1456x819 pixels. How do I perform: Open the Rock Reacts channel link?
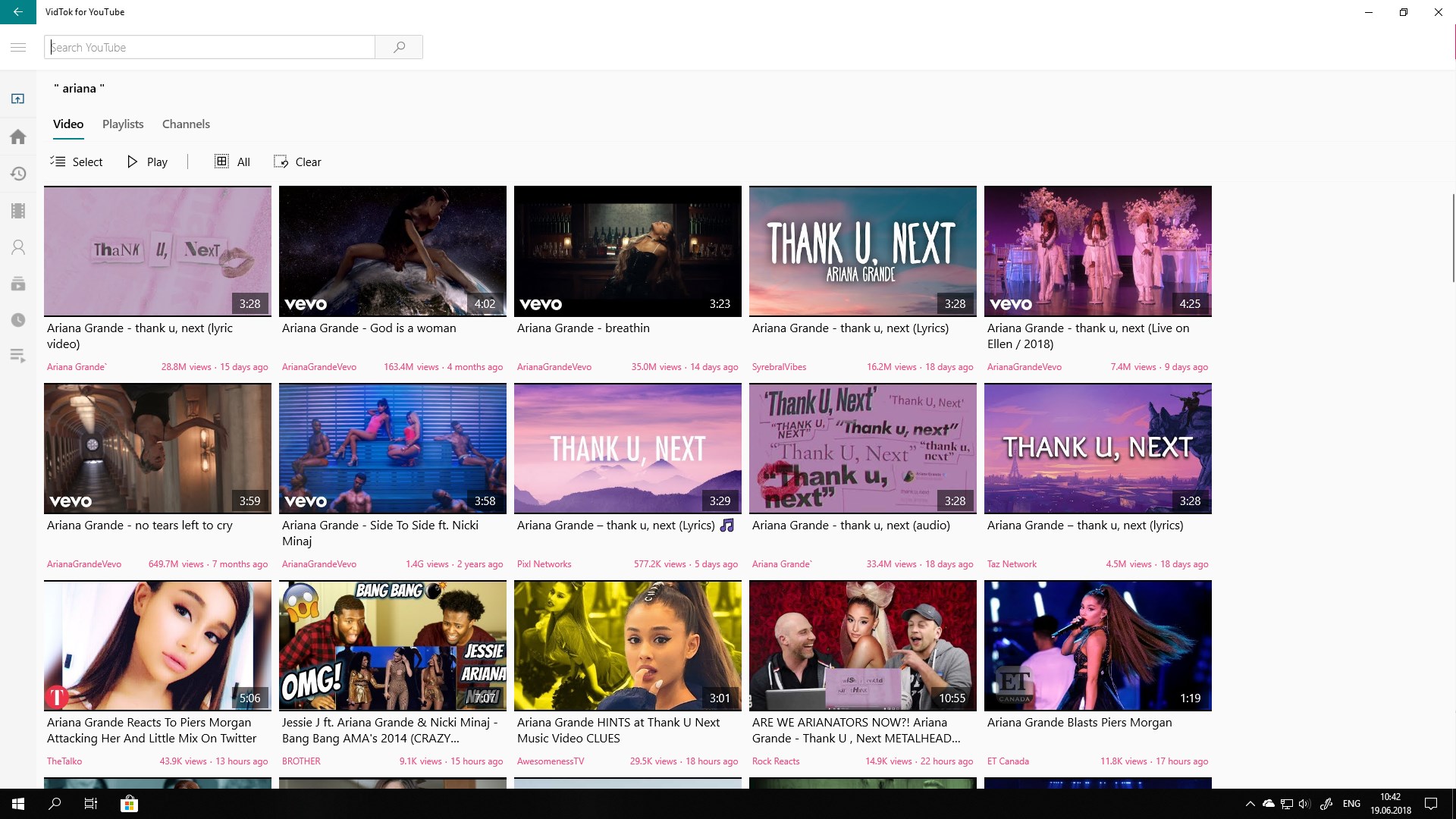tap(776, 761)
